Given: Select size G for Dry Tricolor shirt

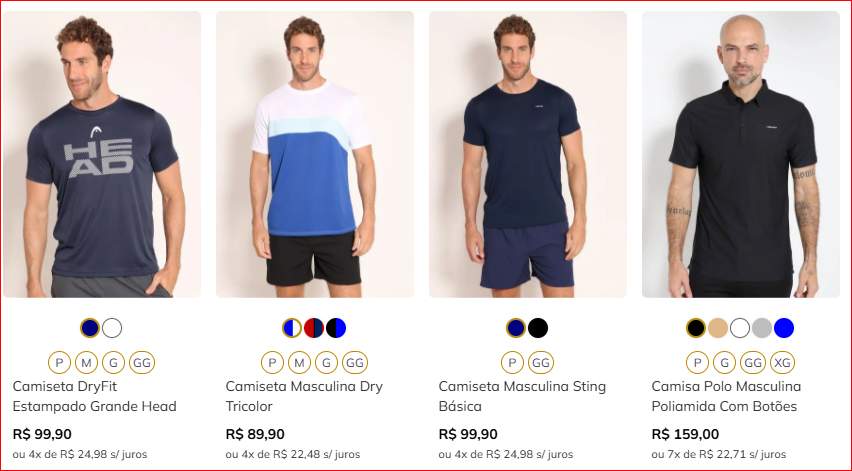Looking at the screenshot, I should (x=327, y=362).
